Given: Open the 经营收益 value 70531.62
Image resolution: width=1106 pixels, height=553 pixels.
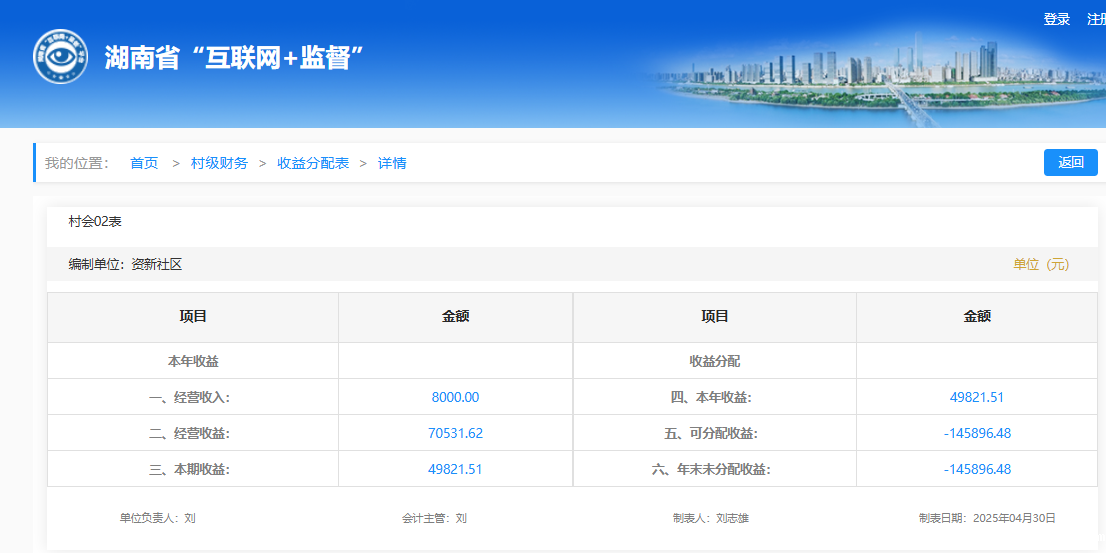Looking at the screenshot, I should point(455,433).
